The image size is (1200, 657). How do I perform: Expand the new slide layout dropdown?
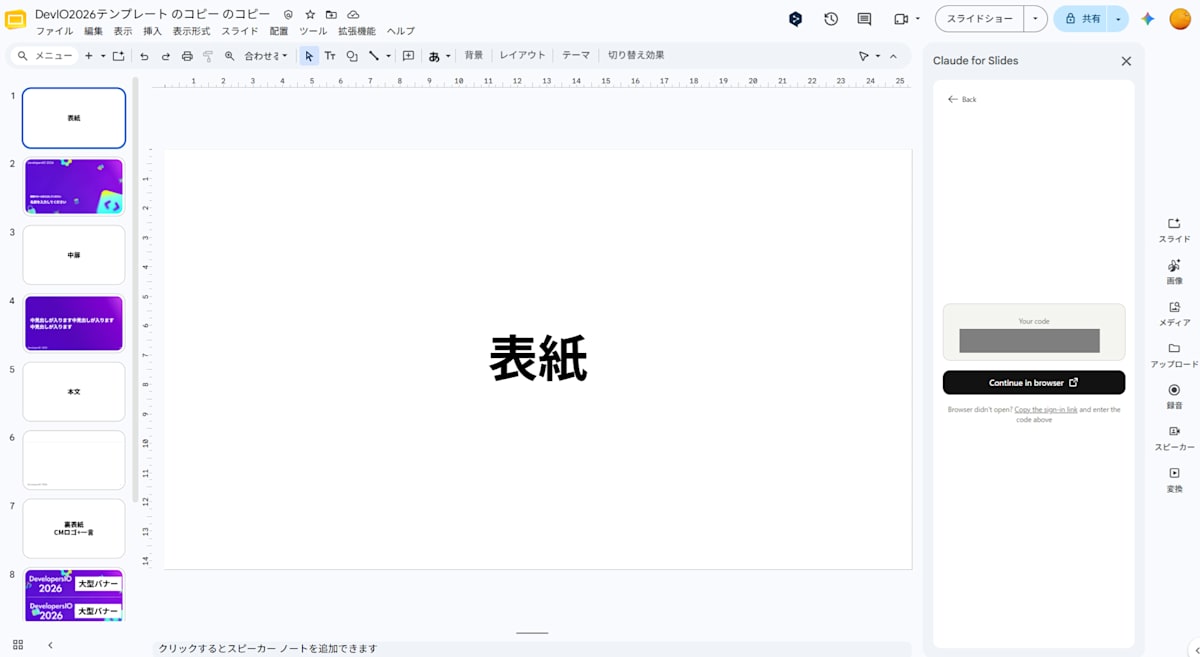click(103, 56)
